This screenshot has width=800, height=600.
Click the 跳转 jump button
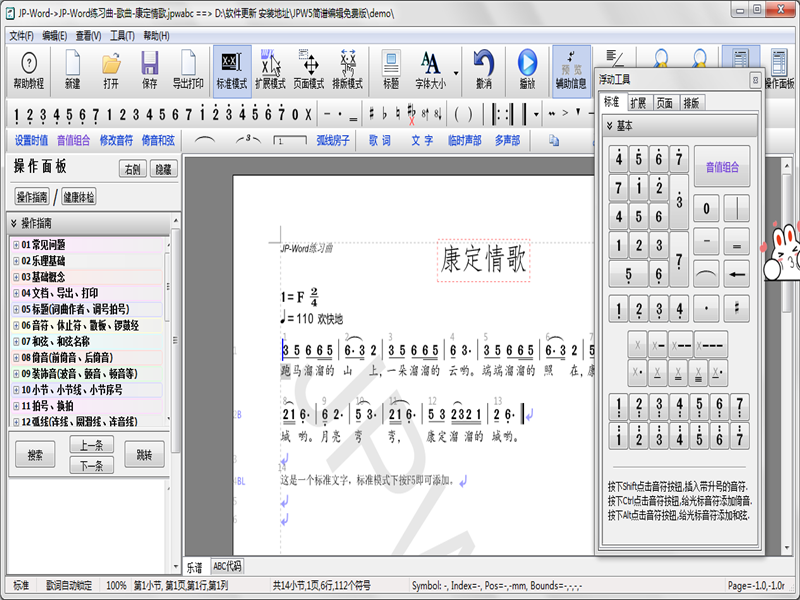[144, 455]
